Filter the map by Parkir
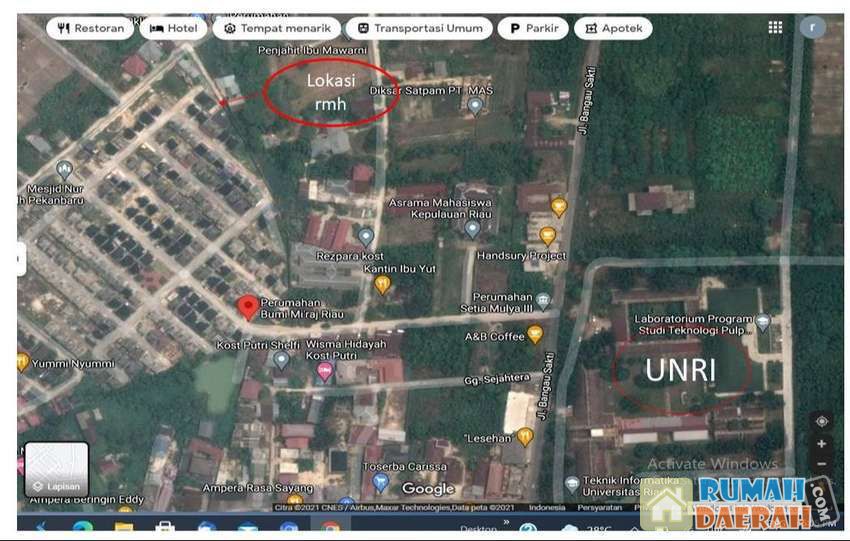Viewport: 850px width, 541px height. pyautogui.click(x=532, y=28)
